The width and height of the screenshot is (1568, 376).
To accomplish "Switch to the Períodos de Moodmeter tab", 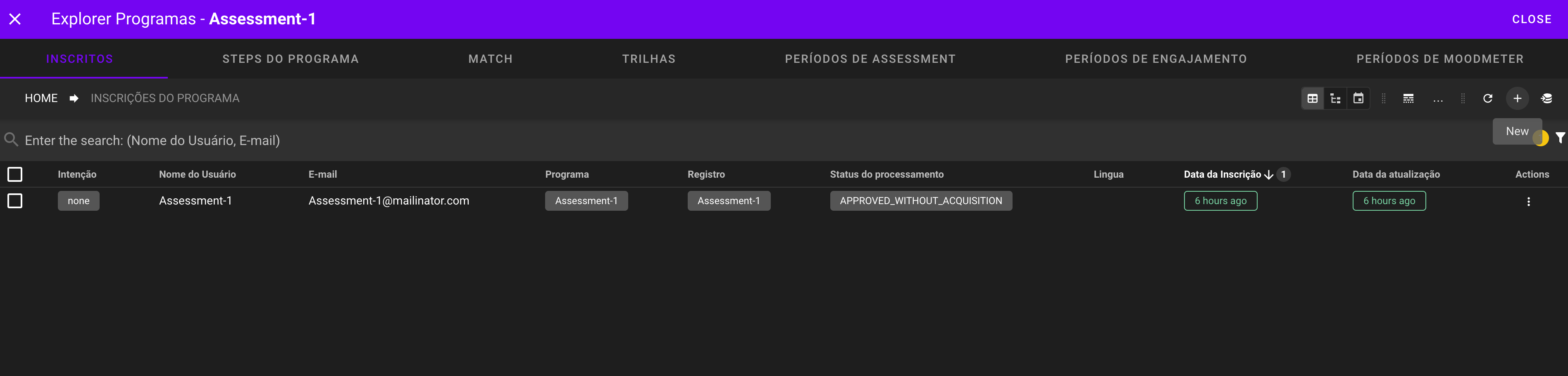I will click(1439, 59).
